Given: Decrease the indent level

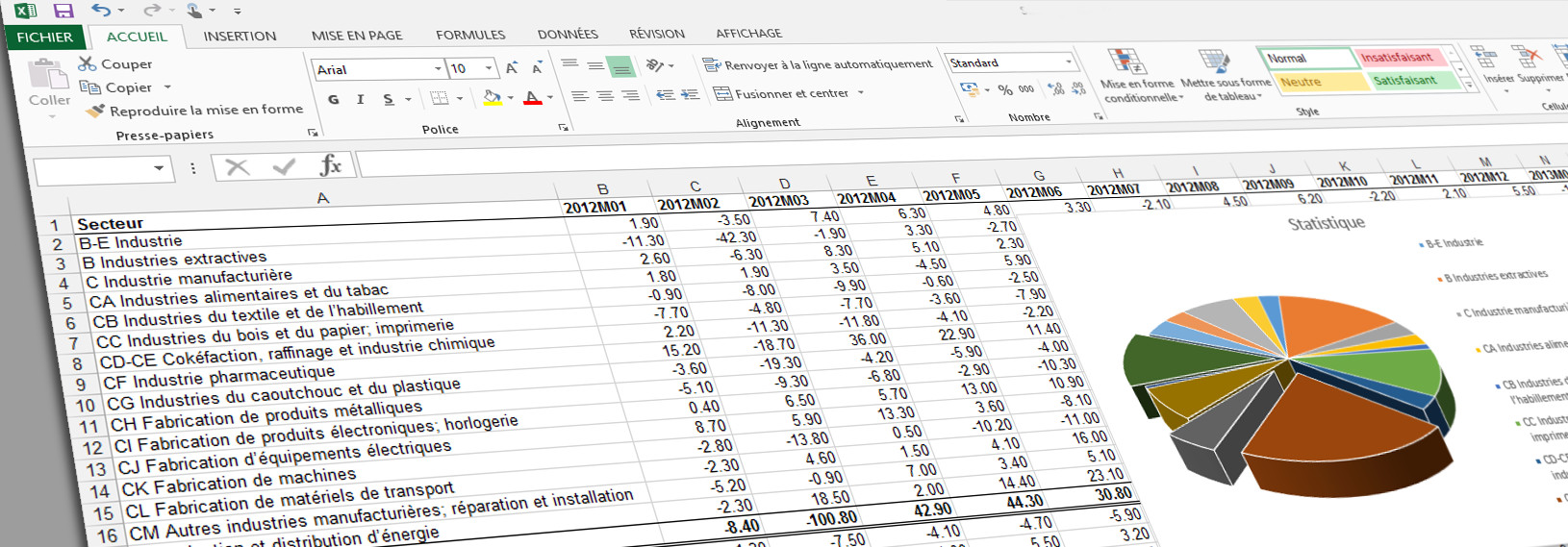Looking at the screenshot, I should (x=665, y=94).
